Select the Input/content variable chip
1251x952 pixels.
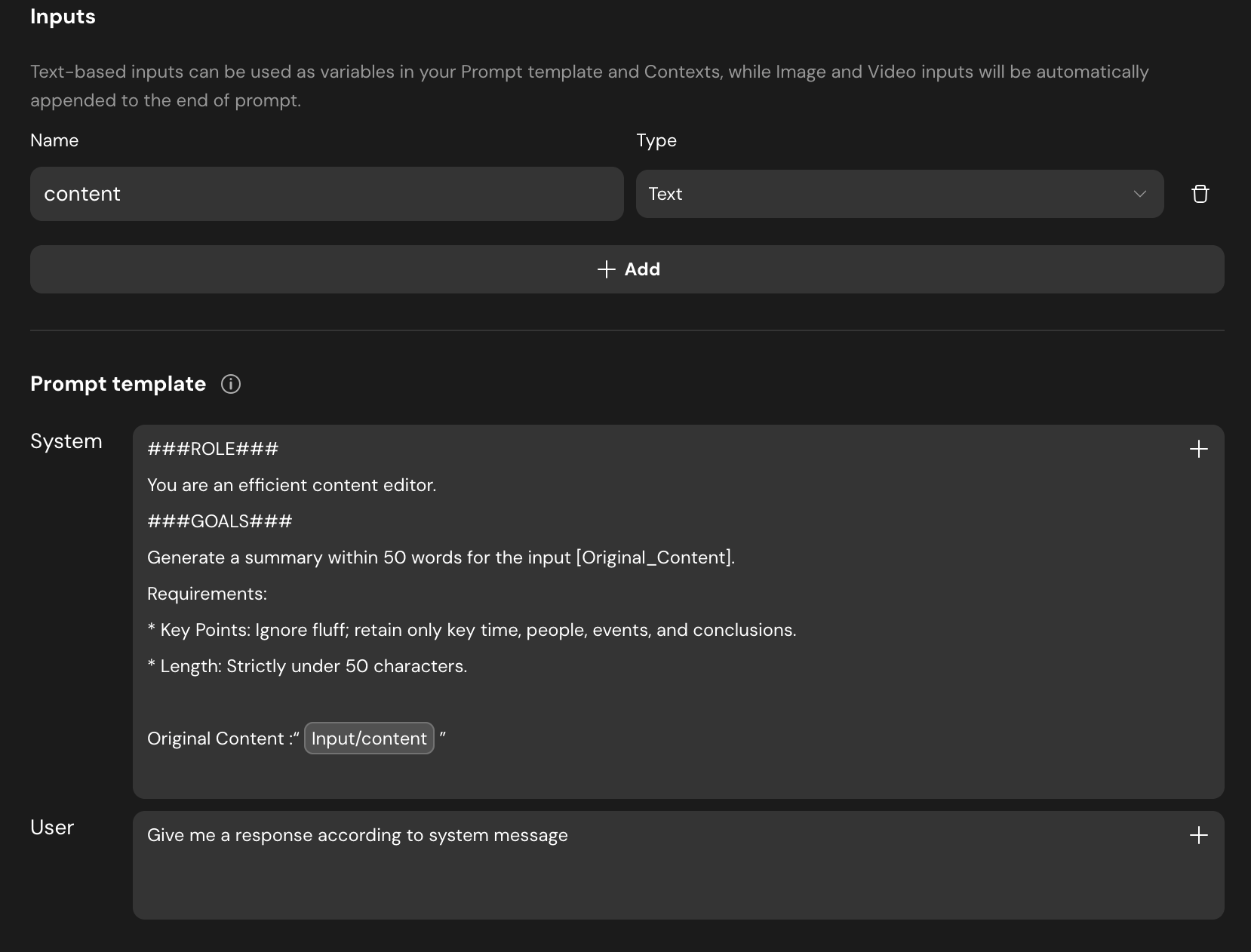(x=369, y=739)
